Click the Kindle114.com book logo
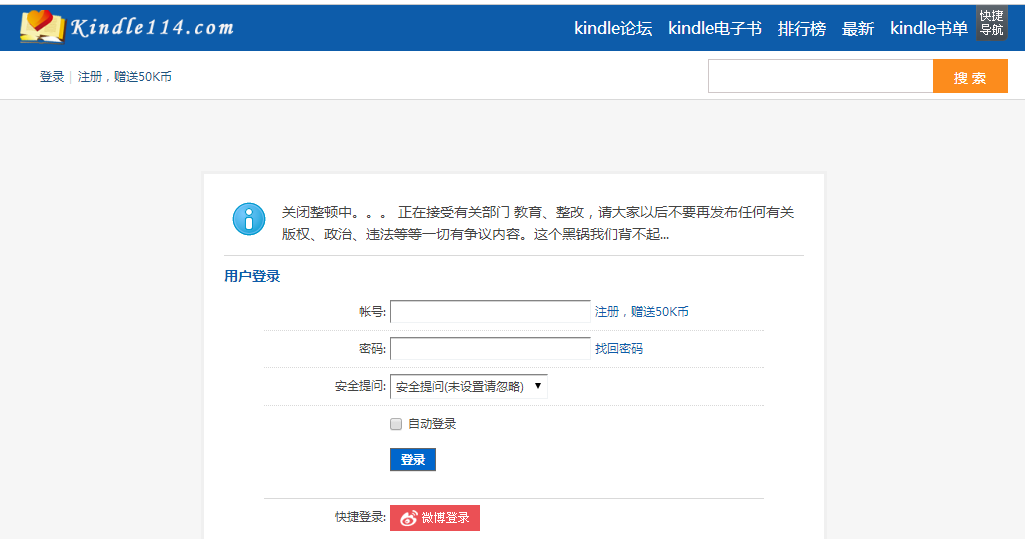Image resolution: width=1025 pixels, height=539 pixels. click(x=127, y=27)
